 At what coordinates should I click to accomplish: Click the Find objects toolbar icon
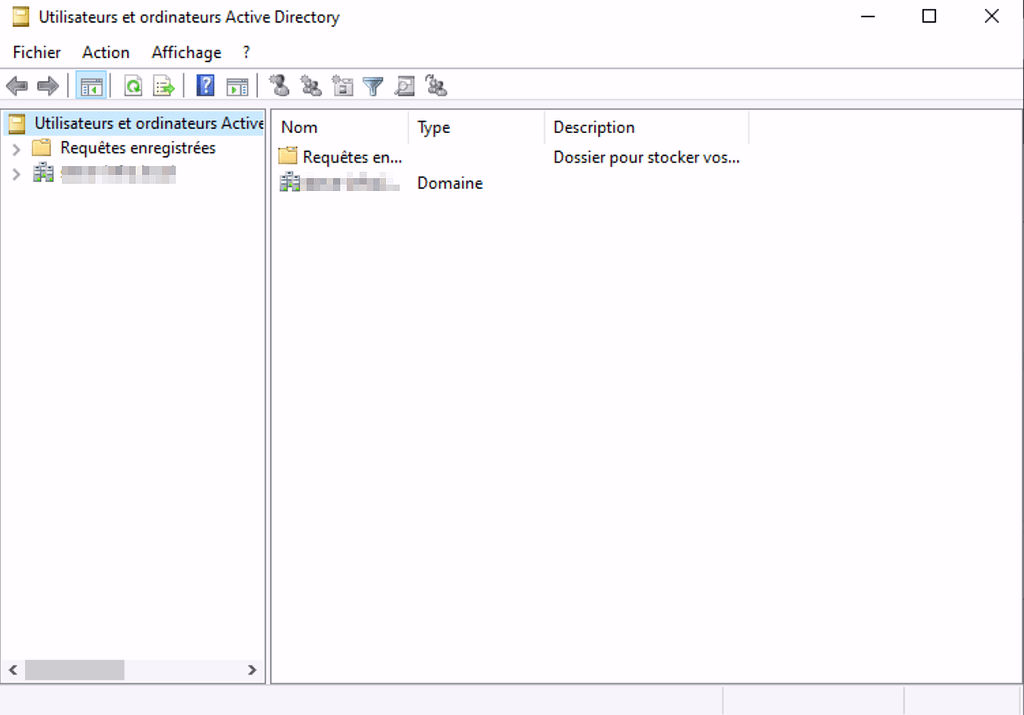click(x=404, y=87)
